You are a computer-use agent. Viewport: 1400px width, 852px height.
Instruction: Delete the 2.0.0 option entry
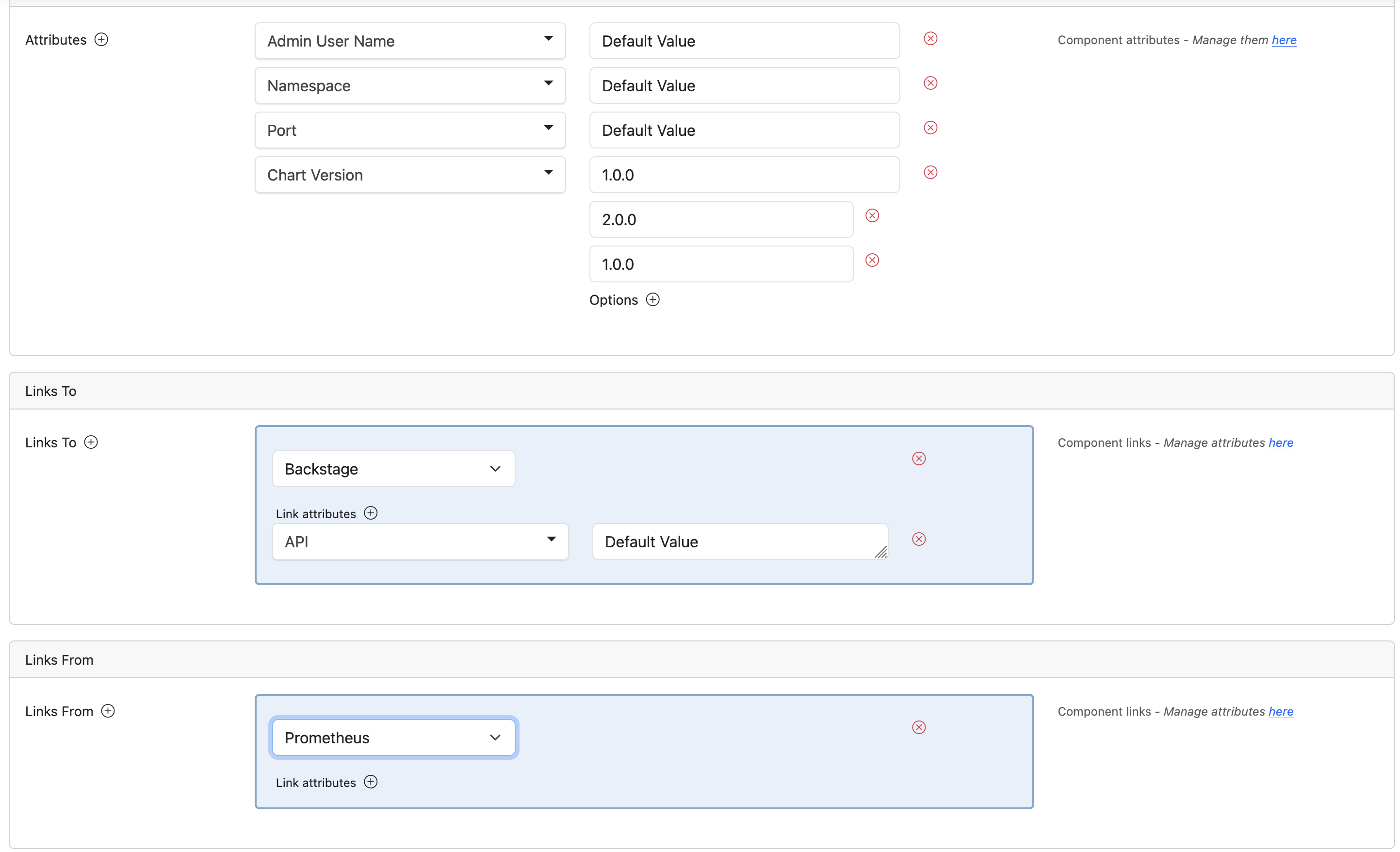[x=872, y=216]
